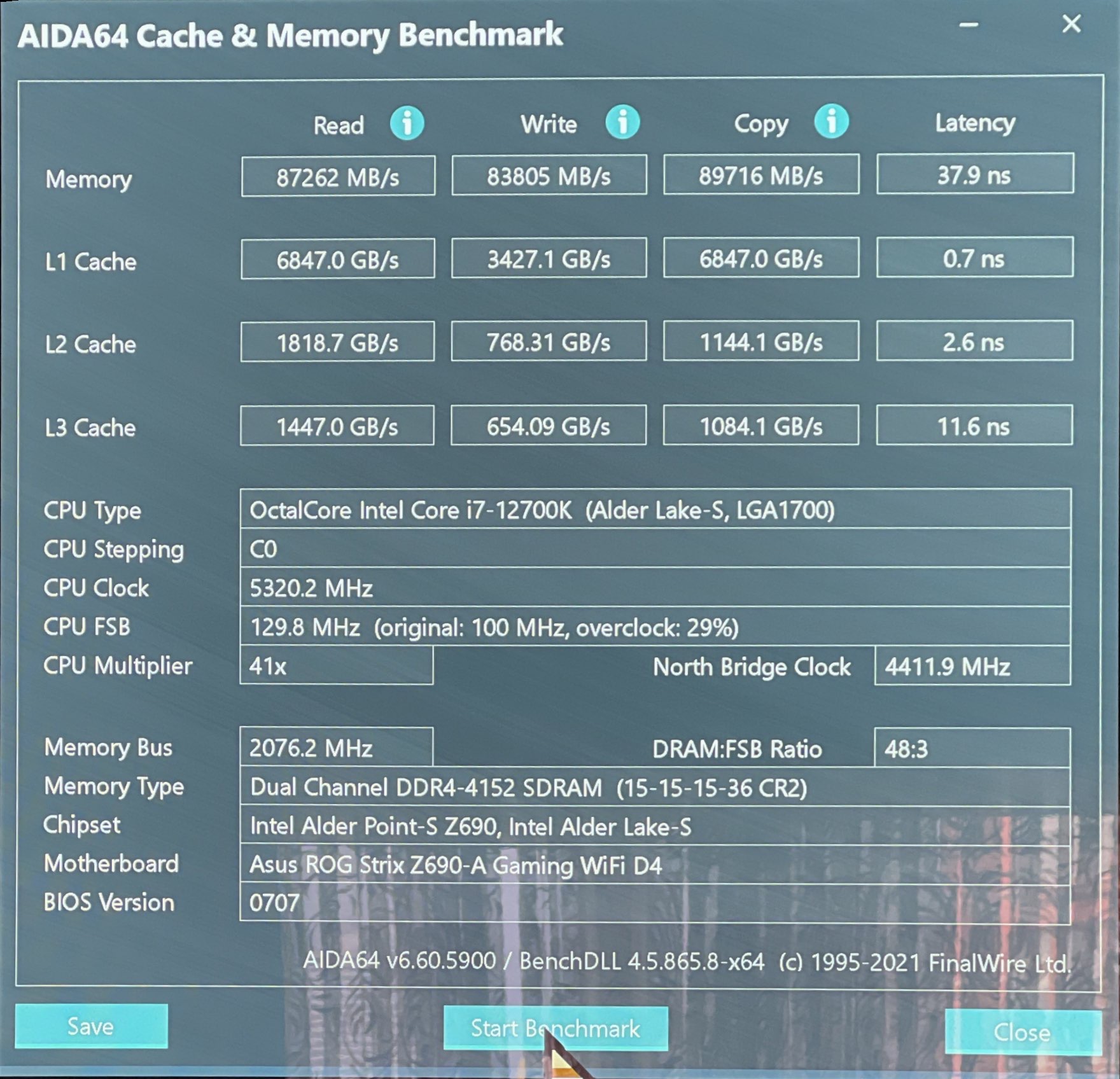Screen dimensions: 1120x1079
Task: Click Memory Type DDR4-4152 field
Action: [x=655, y=787]
